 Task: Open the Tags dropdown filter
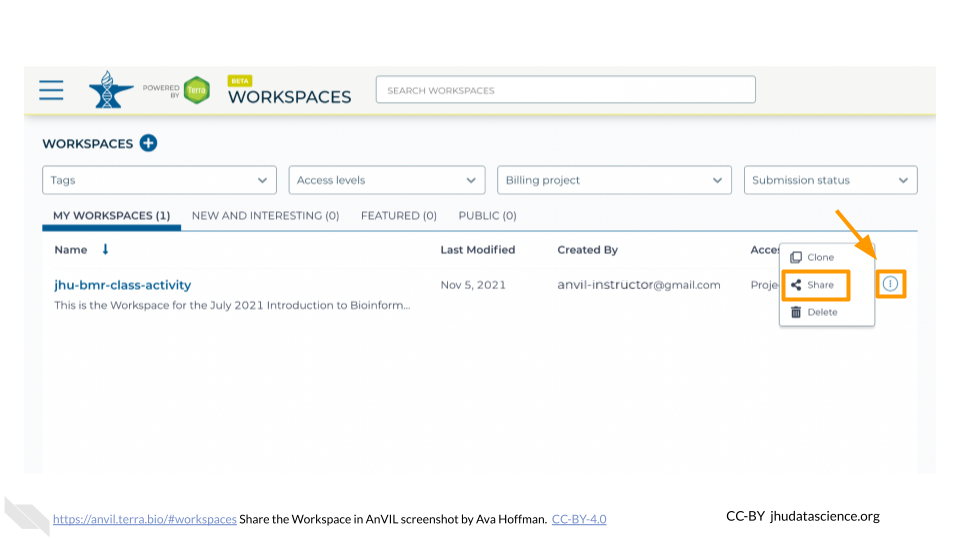(159, 180)
